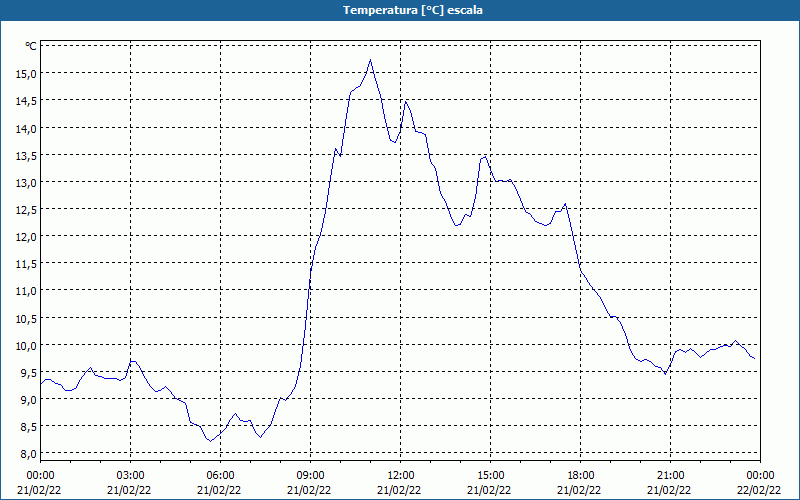Click the 10,0 y-axis label
Viewport: 800px width, 500px height.
point(27,345)
